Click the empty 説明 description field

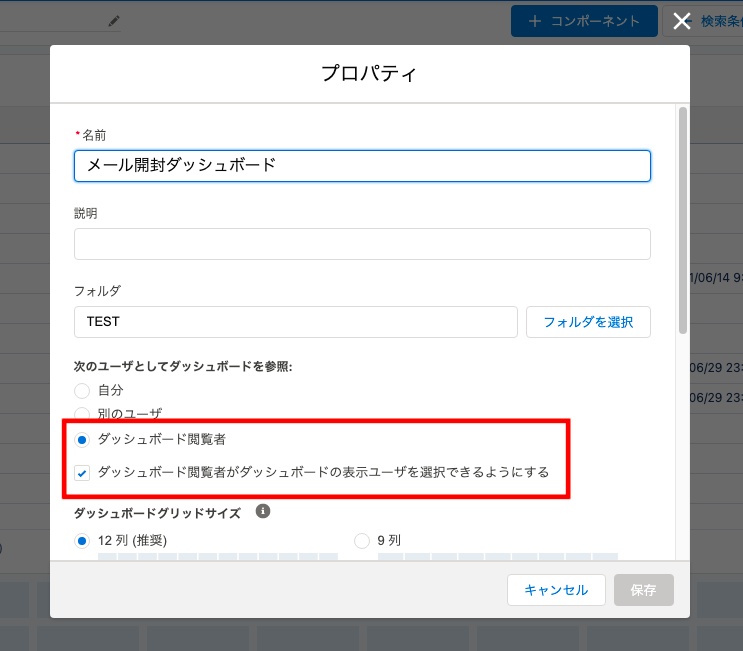(x=362, y=244)
